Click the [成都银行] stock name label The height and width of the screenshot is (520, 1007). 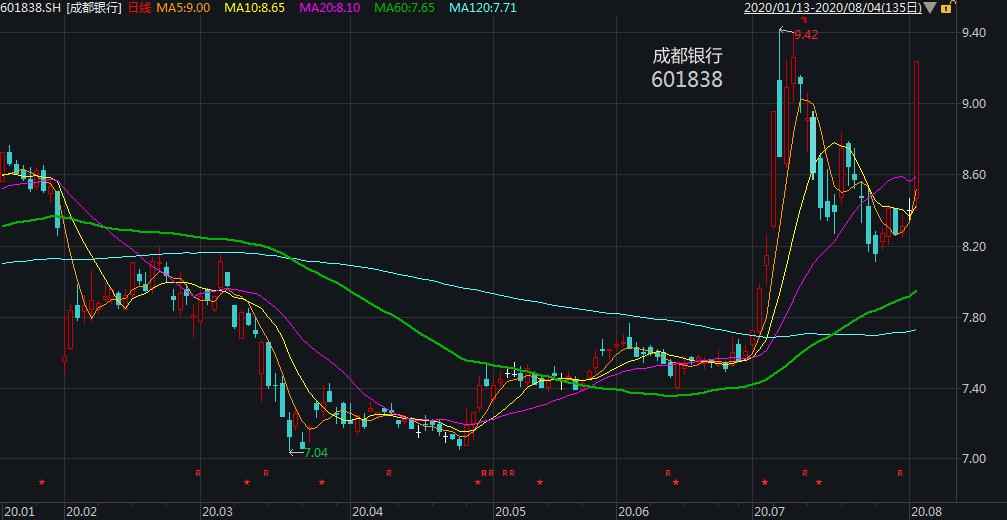[94, 8]
